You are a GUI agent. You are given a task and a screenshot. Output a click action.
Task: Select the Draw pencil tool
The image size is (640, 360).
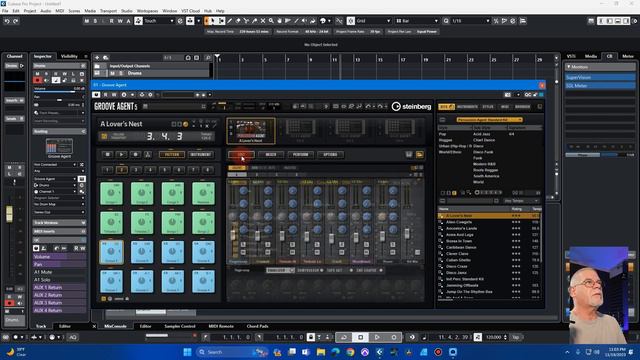coord(230,21)
